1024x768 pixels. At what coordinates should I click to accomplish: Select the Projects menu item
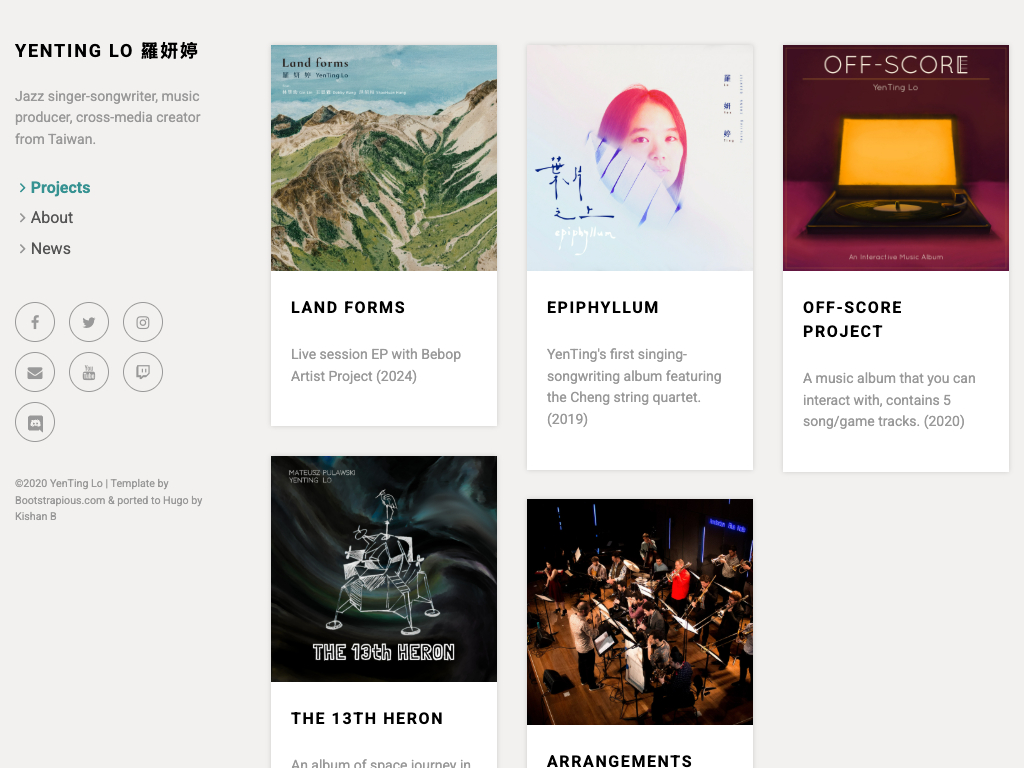pyautogui.click(x=60, y=187)
